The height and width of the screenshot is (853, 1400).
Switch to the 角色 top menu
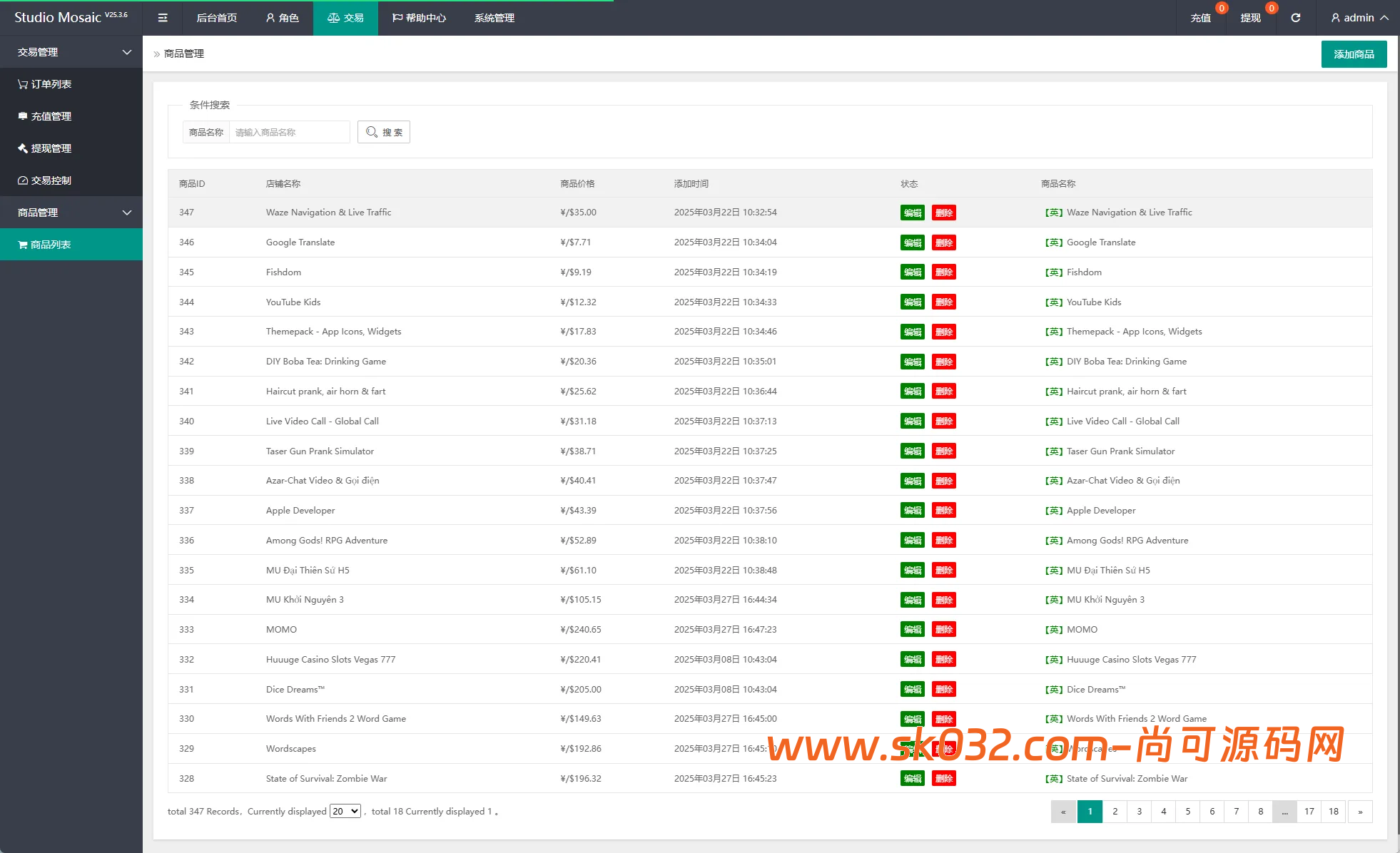[x=282, y=18]
